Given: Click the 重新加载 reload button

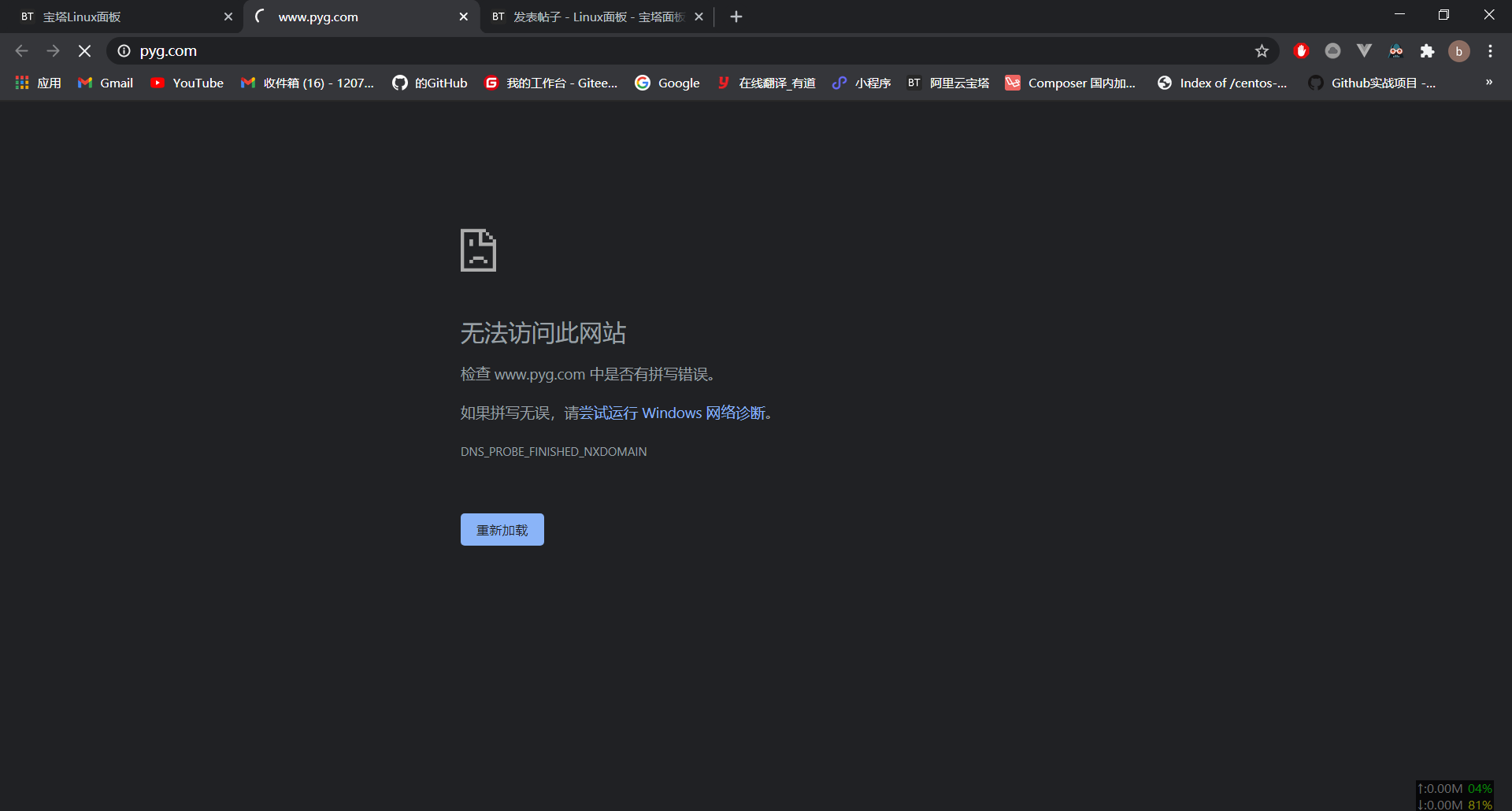Looking at the screenshot, I should (x=502, y=530).
